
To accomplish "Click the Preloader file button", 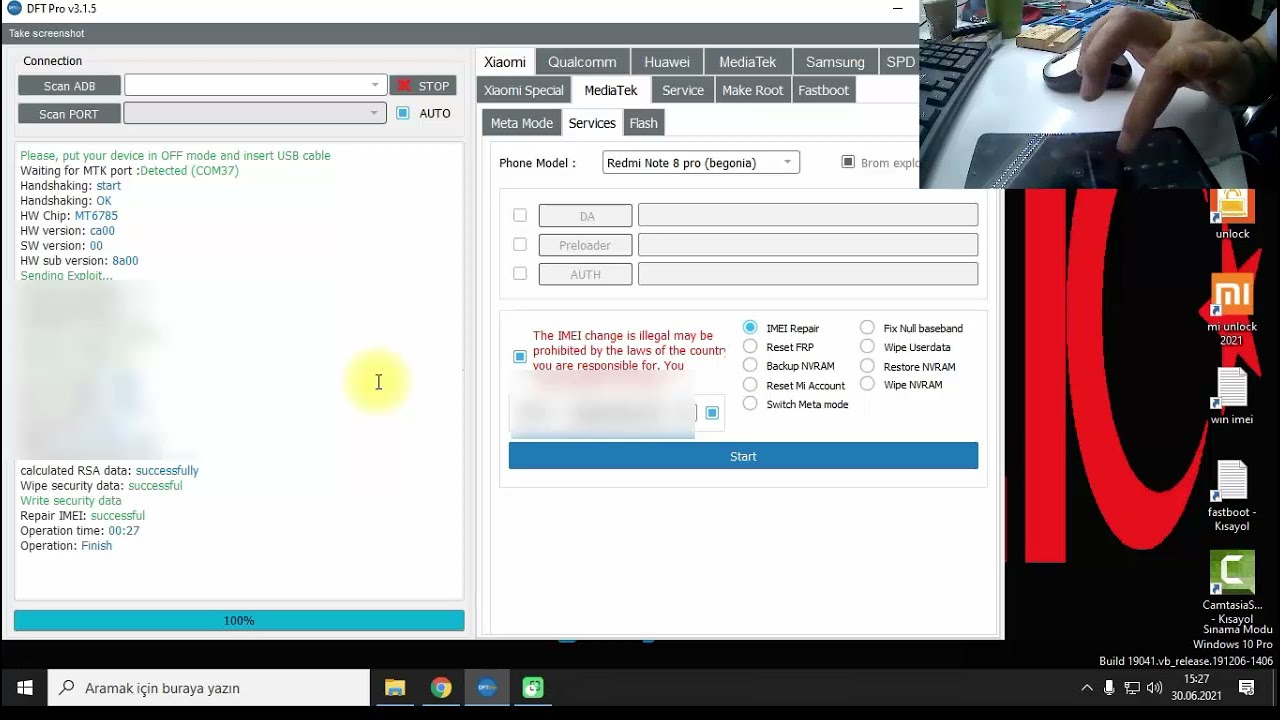I will coord(585,245).
